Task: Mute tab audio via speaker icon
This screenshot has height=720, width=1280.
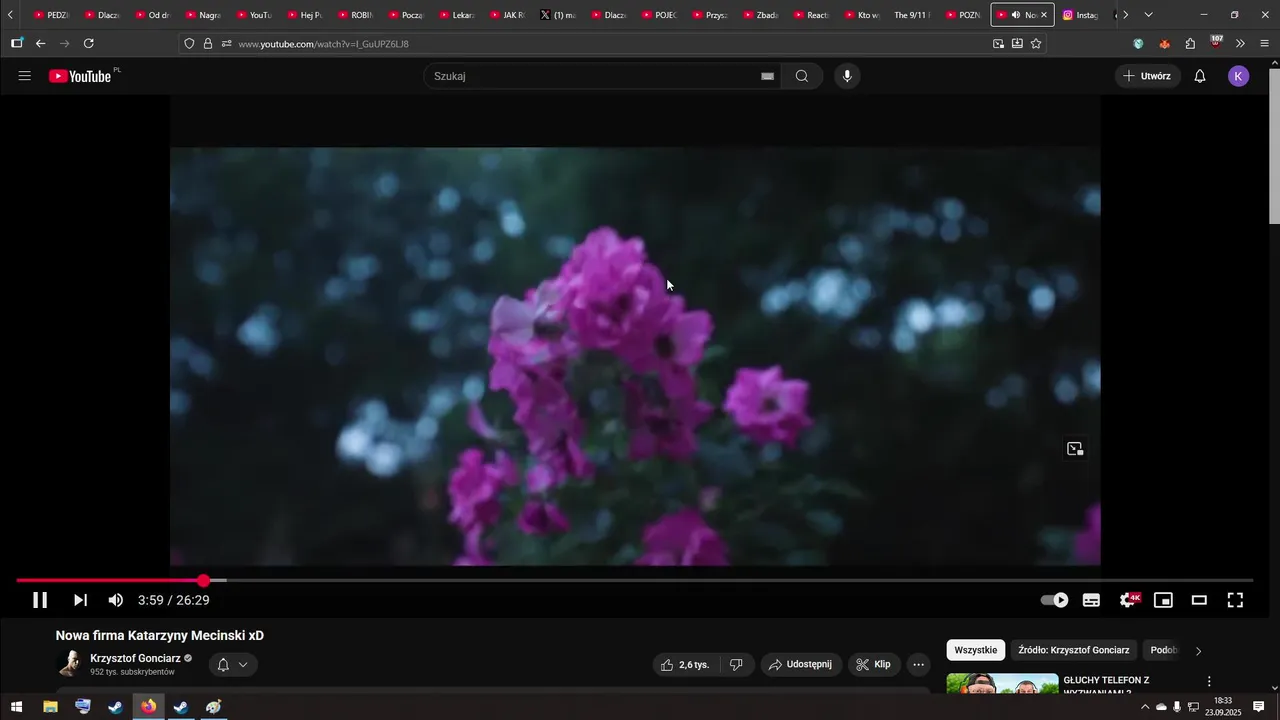Action: (x=1016, y=15)
